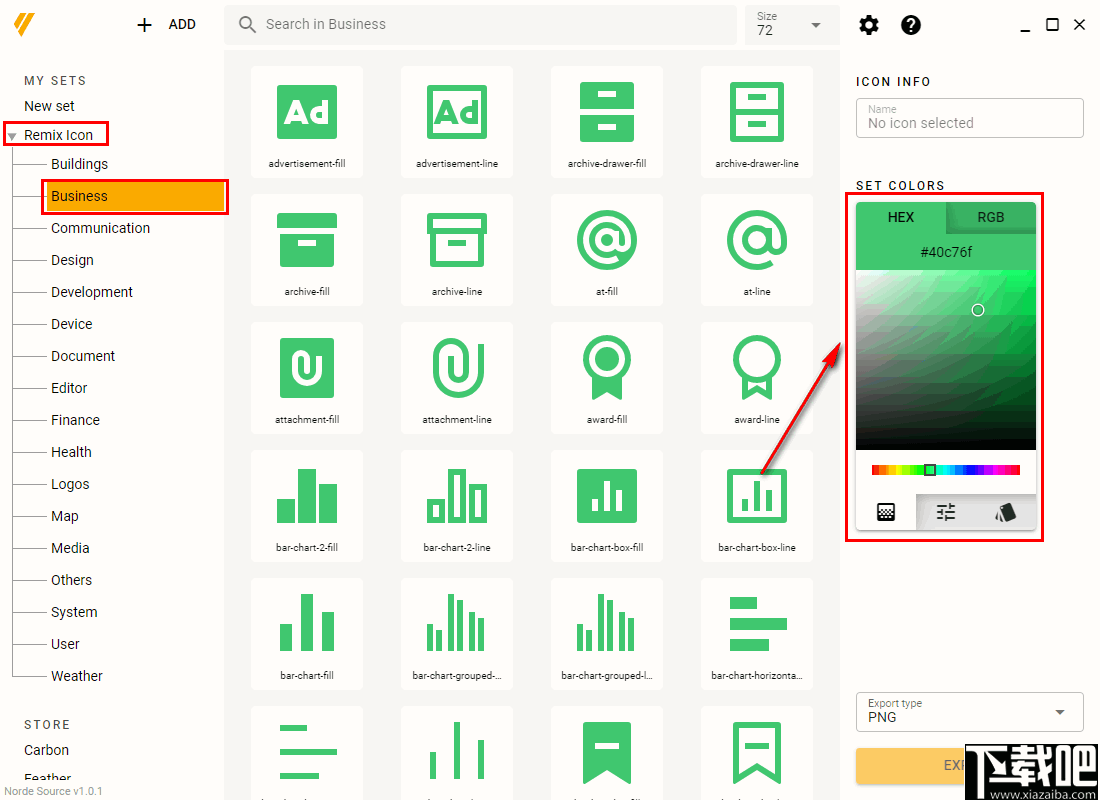Select the at-line icon from Business set

(x=757, y=240)
